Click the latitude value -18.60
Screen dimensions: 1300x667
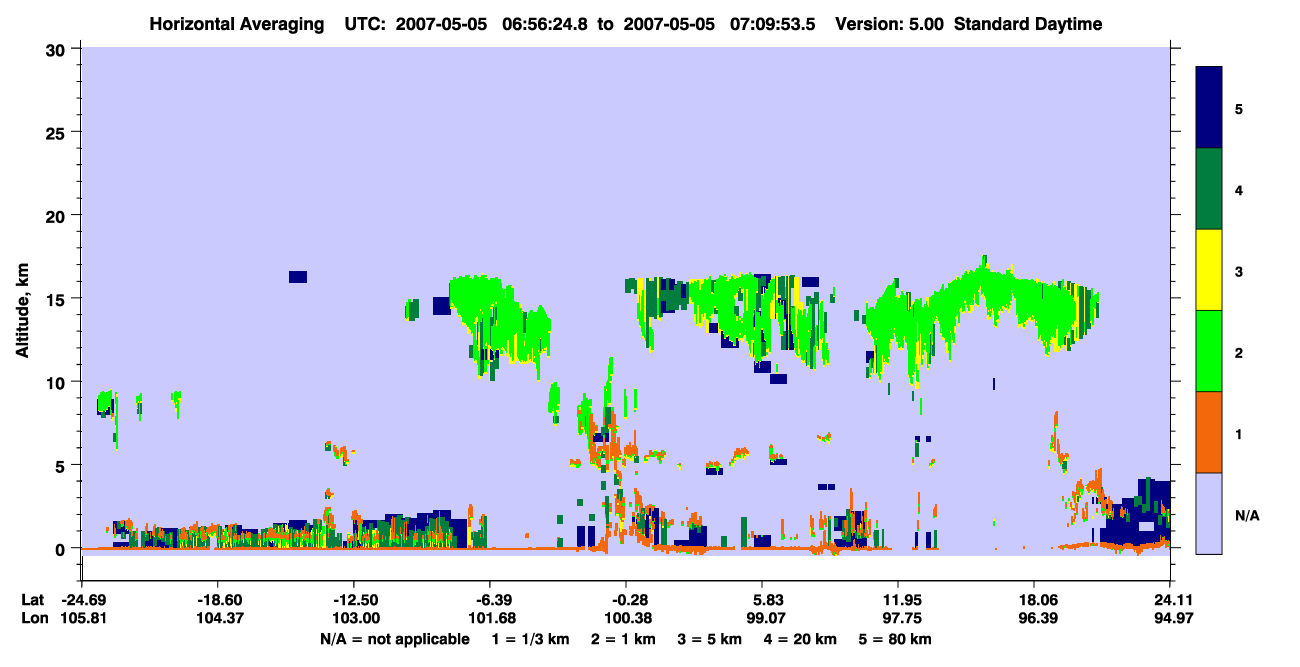219,600
